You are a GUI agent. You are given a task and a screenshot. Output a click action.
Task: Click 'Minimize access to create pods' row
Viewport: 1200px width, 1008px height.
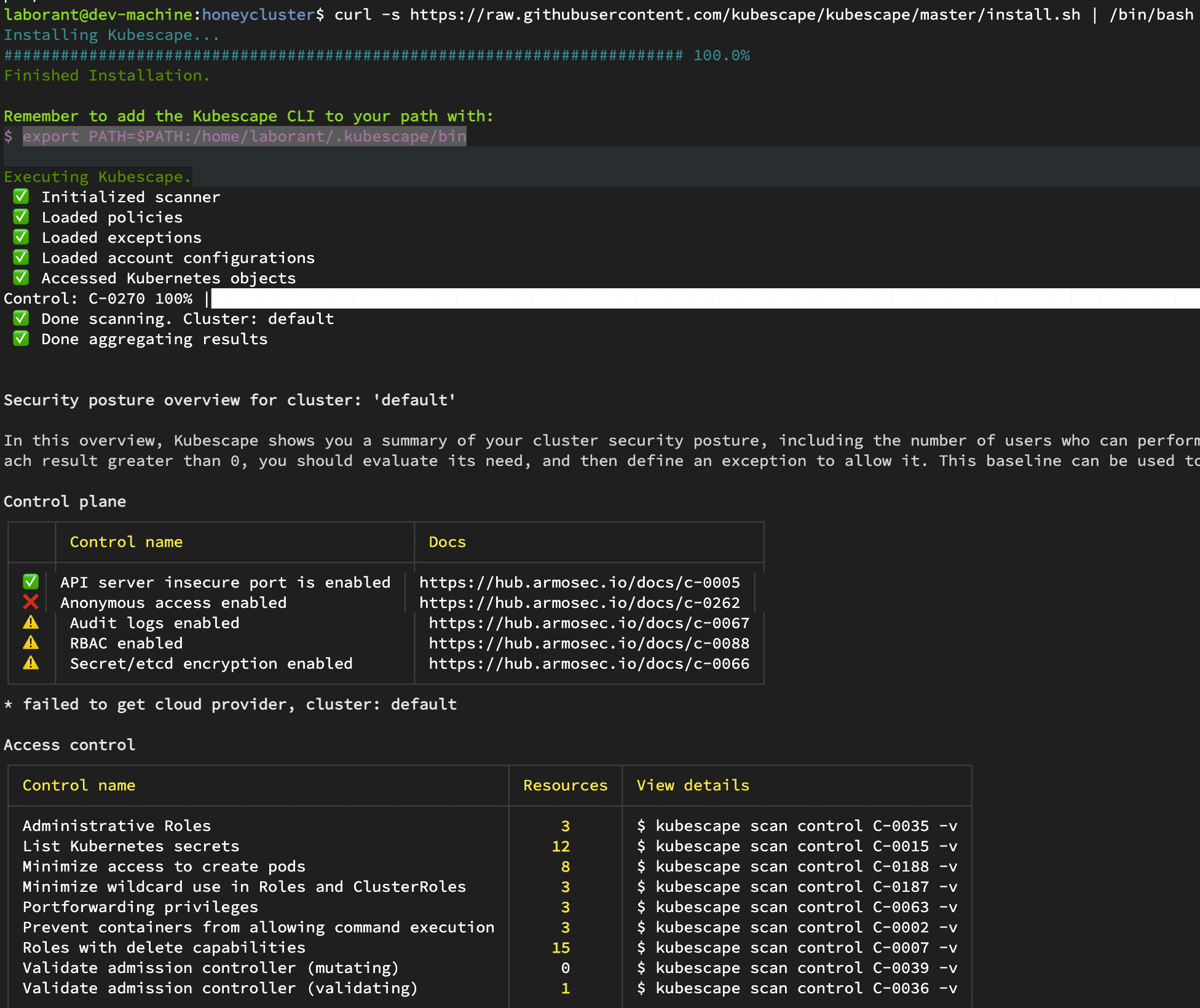click(x=164, y=866)
